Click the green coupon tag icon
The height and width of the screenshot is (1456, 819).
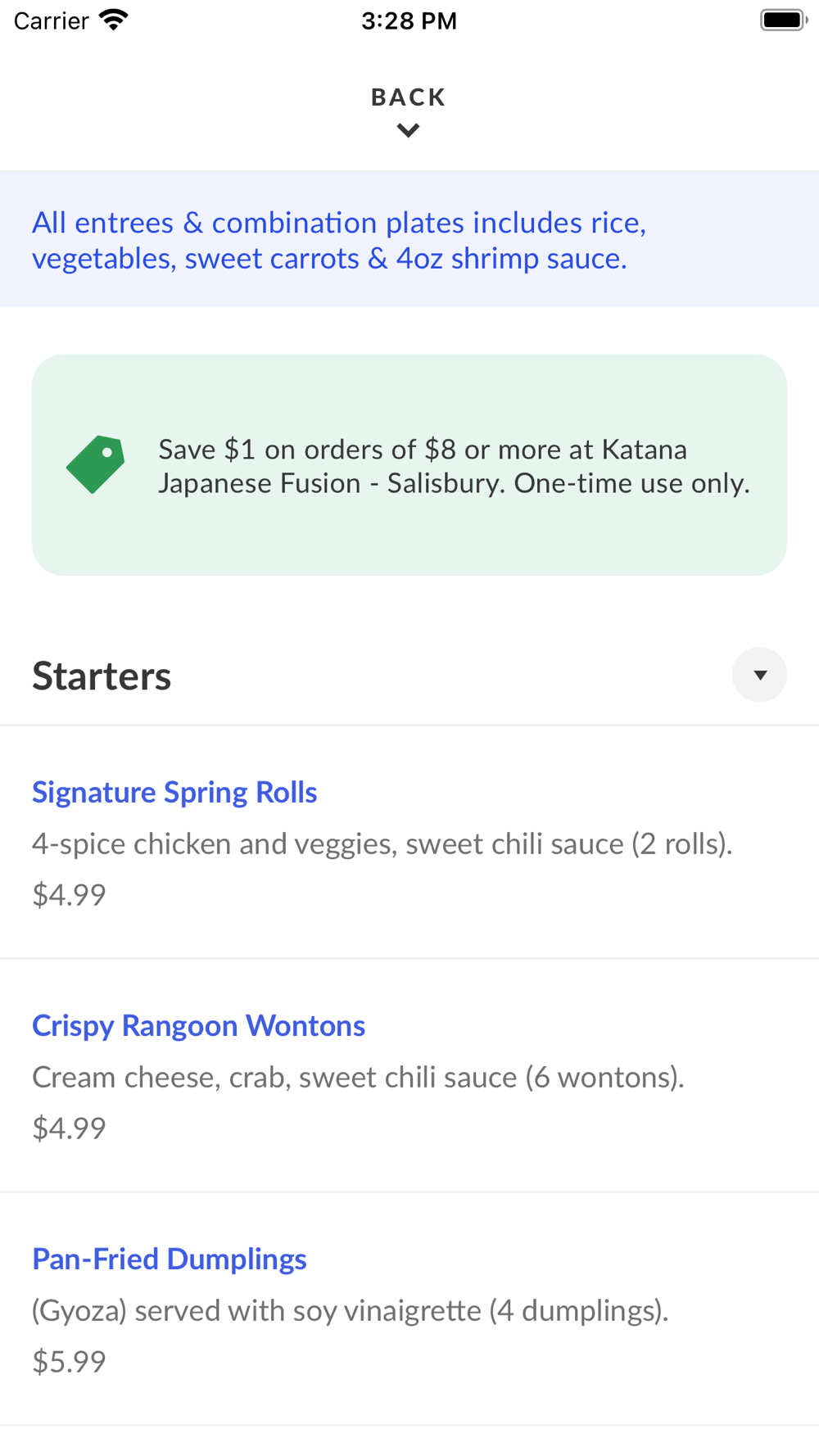click(96, 464)
